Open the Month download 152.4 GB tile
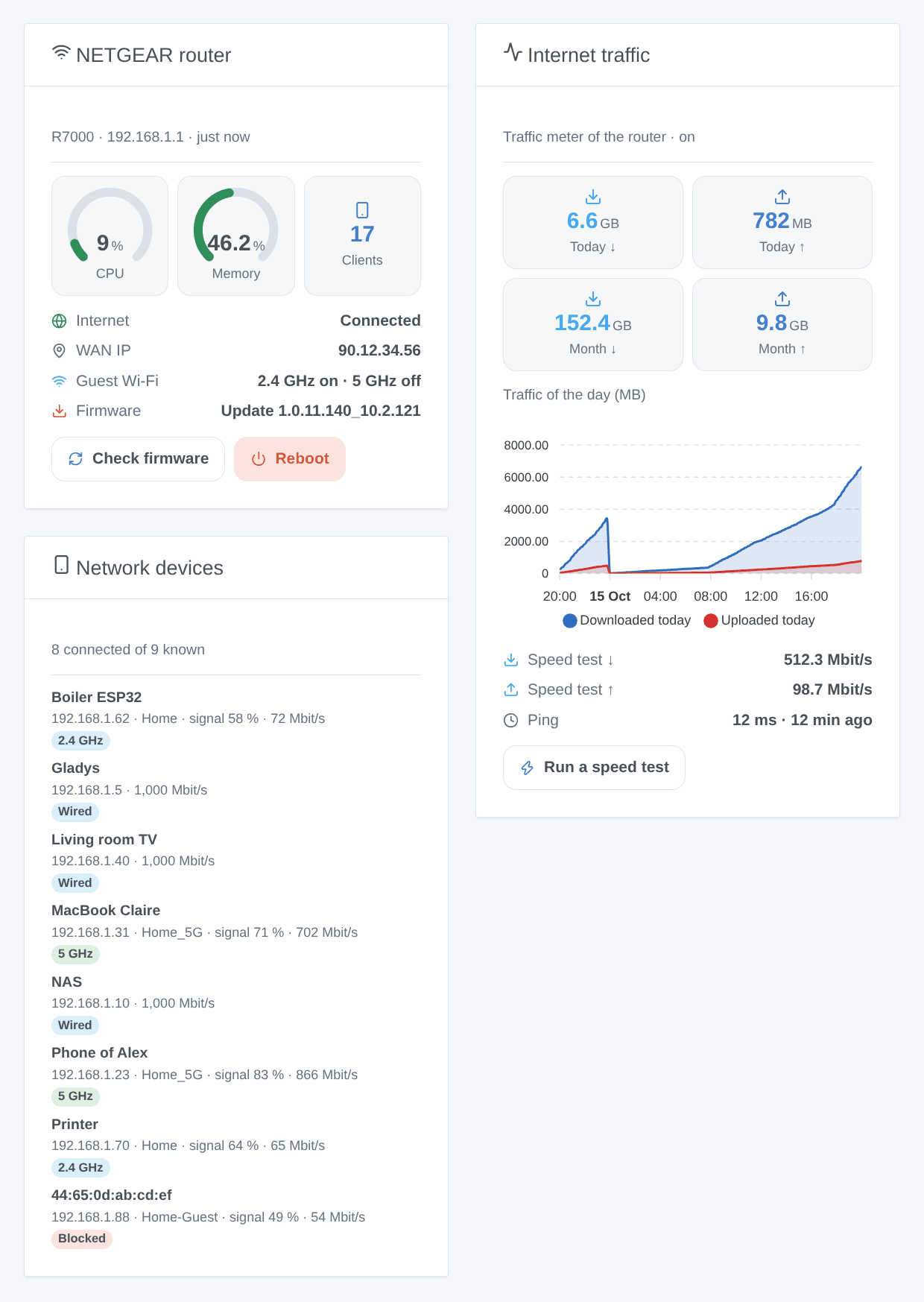 click(593, 324)
